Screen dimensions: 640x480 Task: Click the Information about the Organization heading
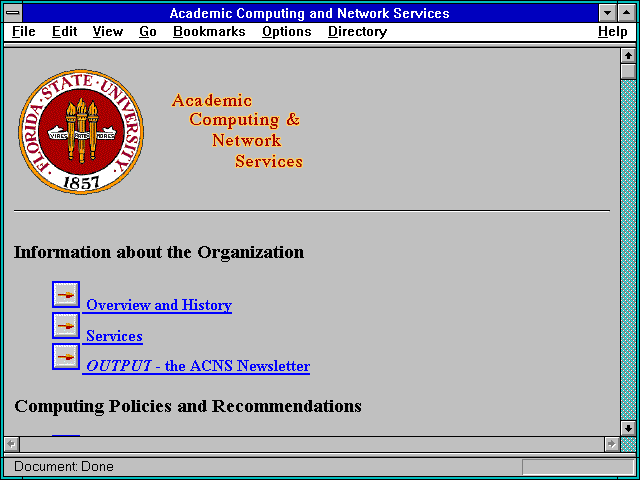pos(159,252)
